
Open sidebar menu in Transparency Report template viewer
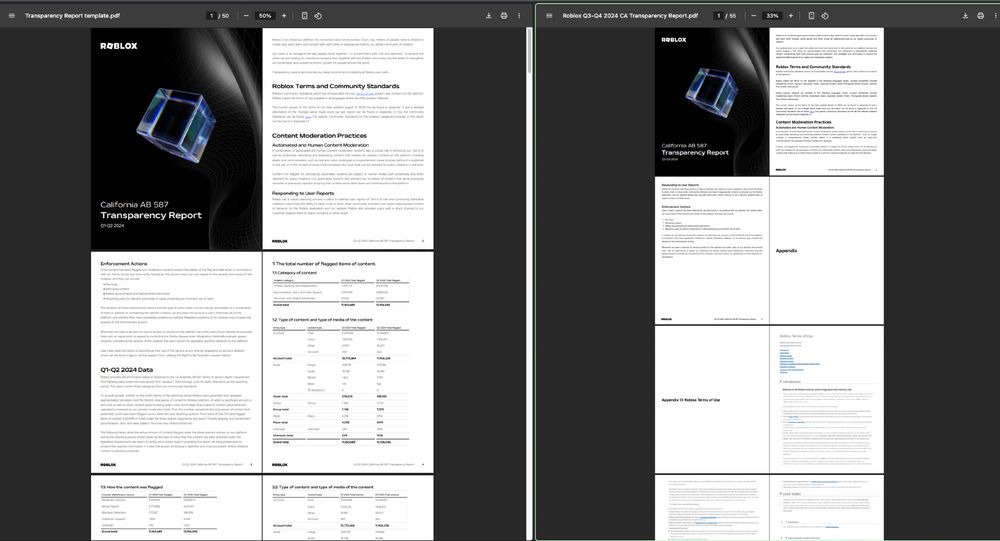11,15
